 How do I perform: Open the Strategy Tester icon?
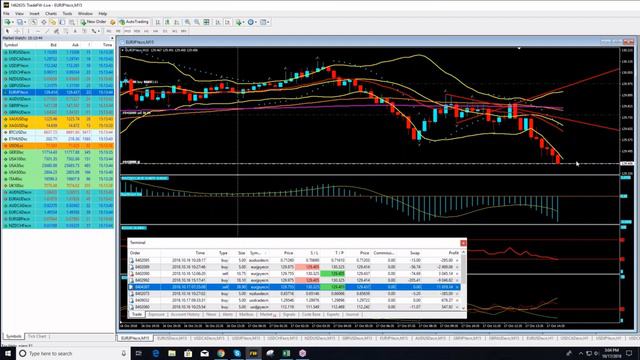pos(72,22)
